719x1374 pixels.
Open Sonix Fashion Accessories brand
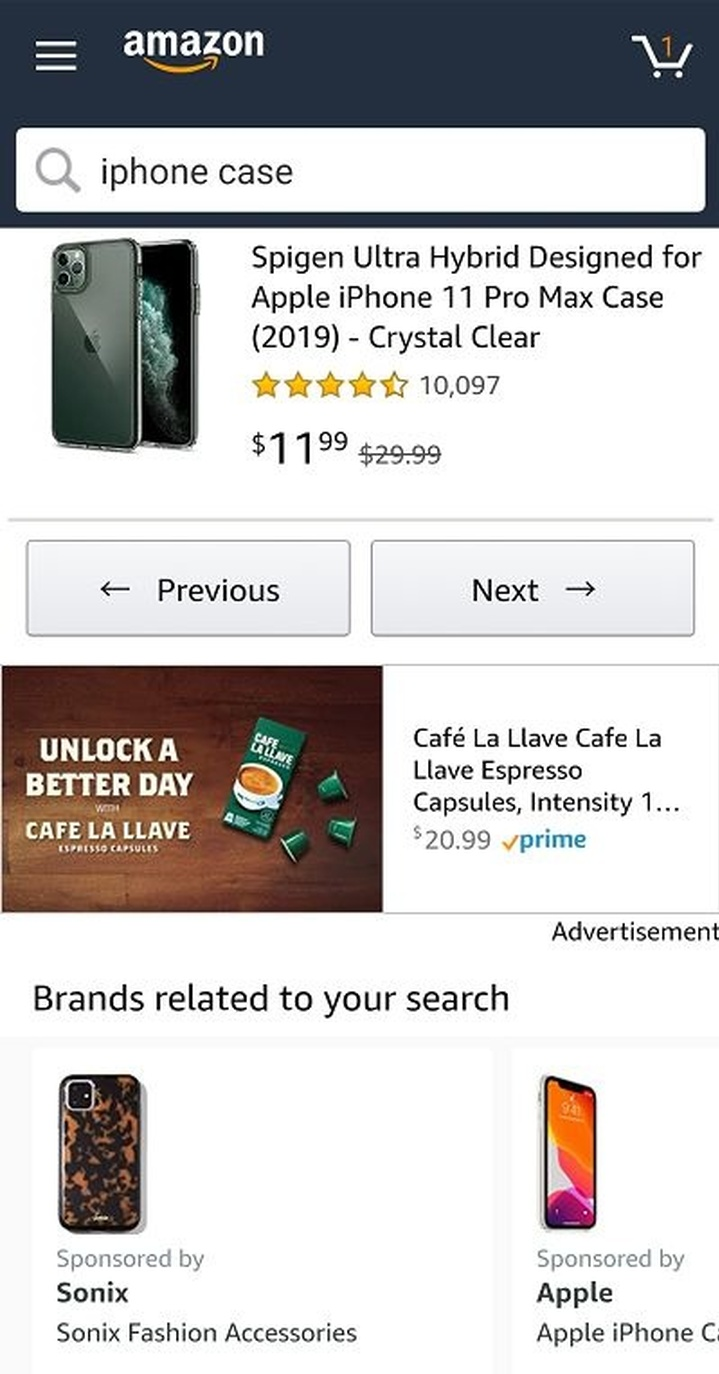206,1332
